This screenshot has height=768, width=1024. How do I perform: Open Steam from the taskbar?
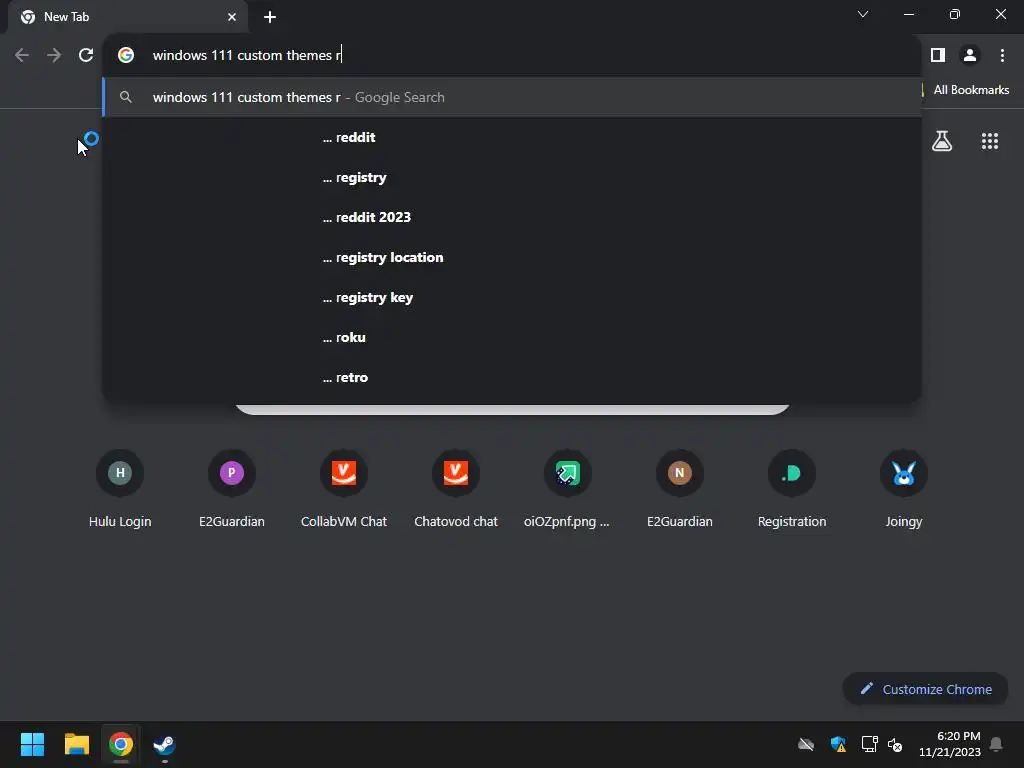165,744
